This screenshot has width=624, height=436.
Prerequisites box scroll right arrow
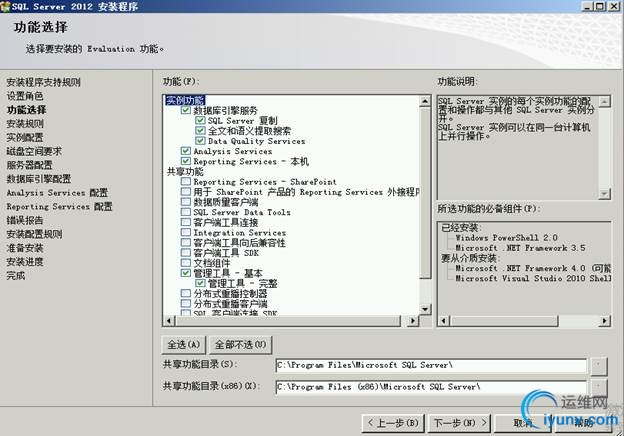[605, 321]
